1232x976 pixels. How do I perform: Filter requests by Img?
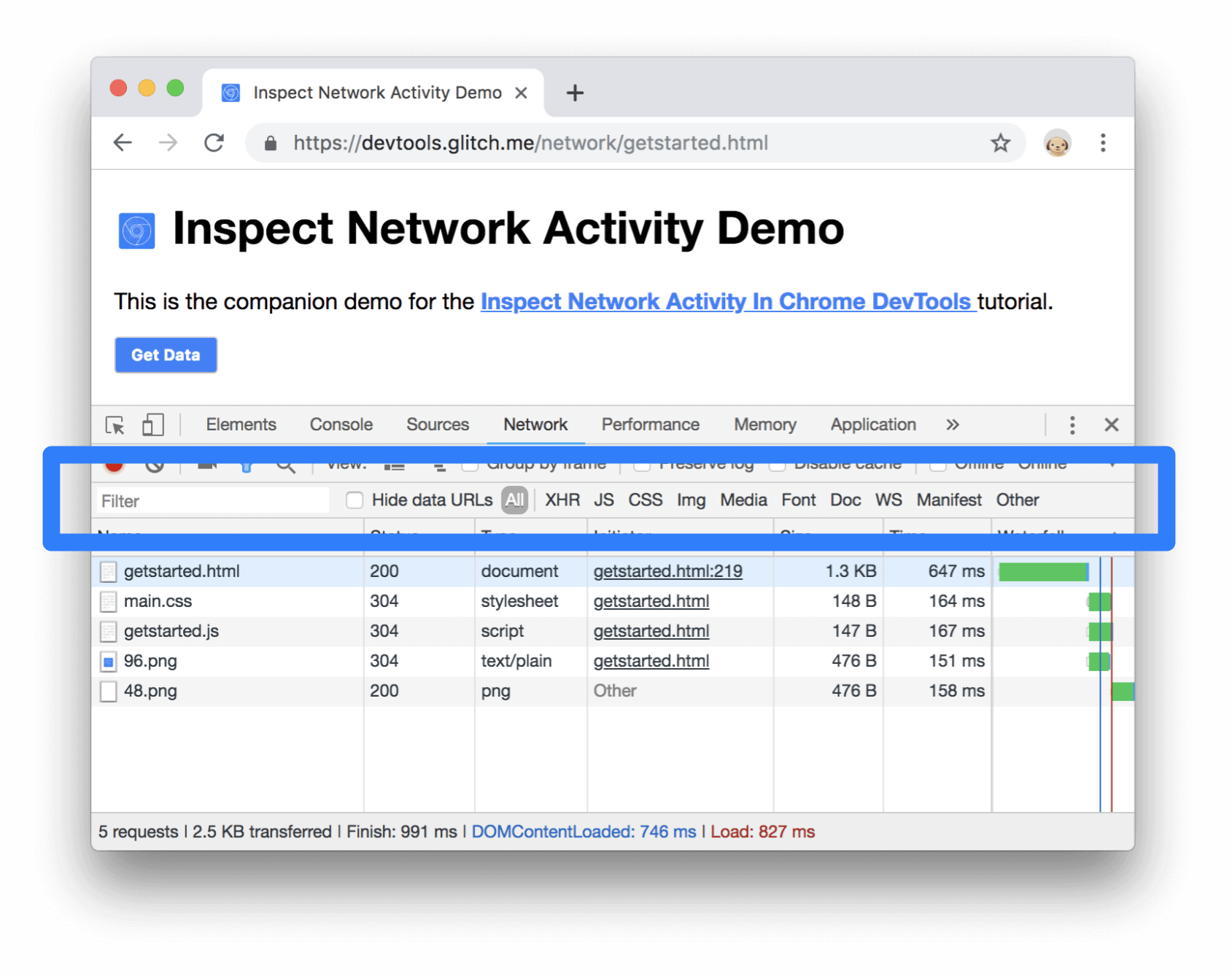coord(691,500)
